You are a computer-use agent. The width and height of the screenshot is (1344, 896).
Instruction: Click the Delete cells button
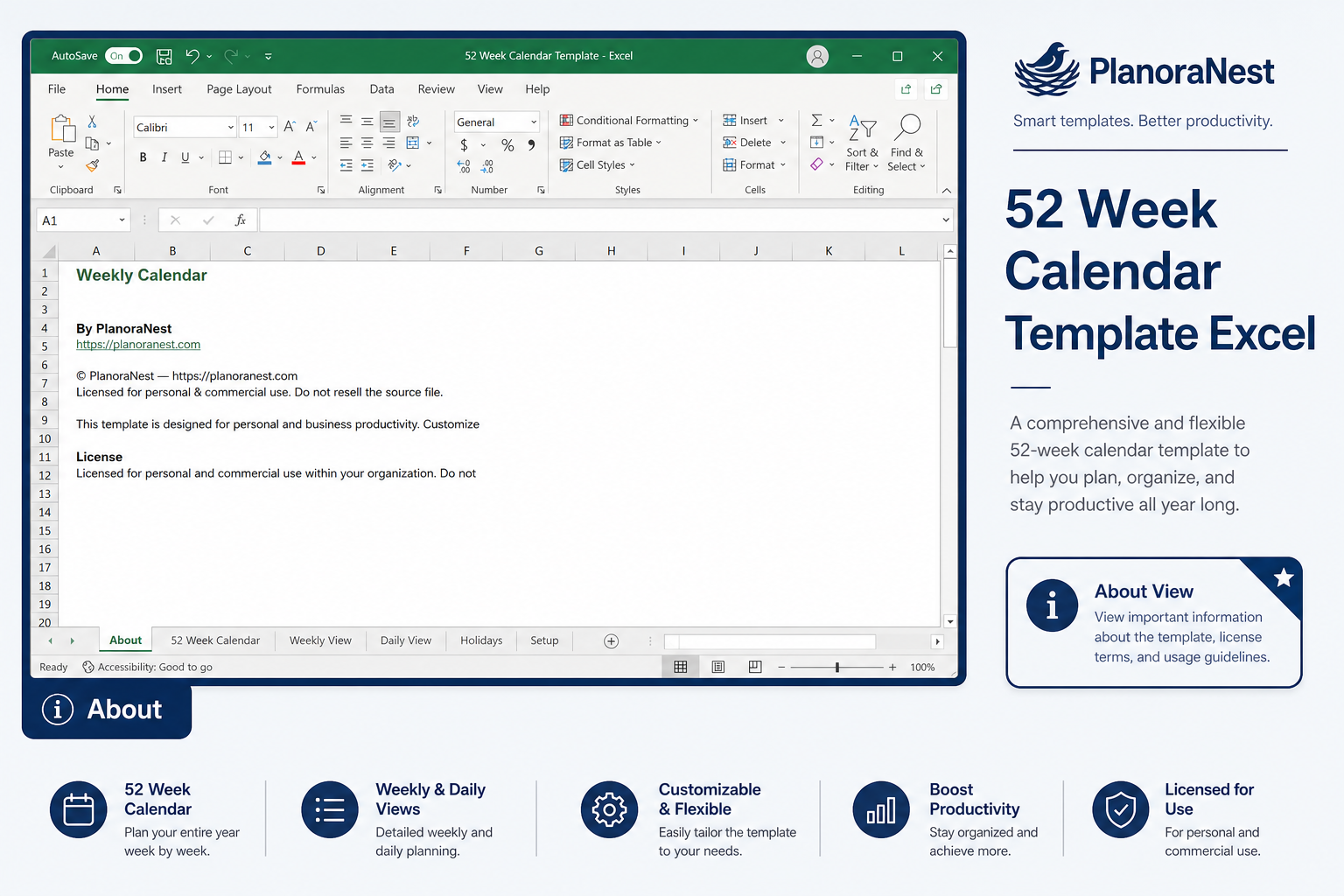click(x=755, y=143)
